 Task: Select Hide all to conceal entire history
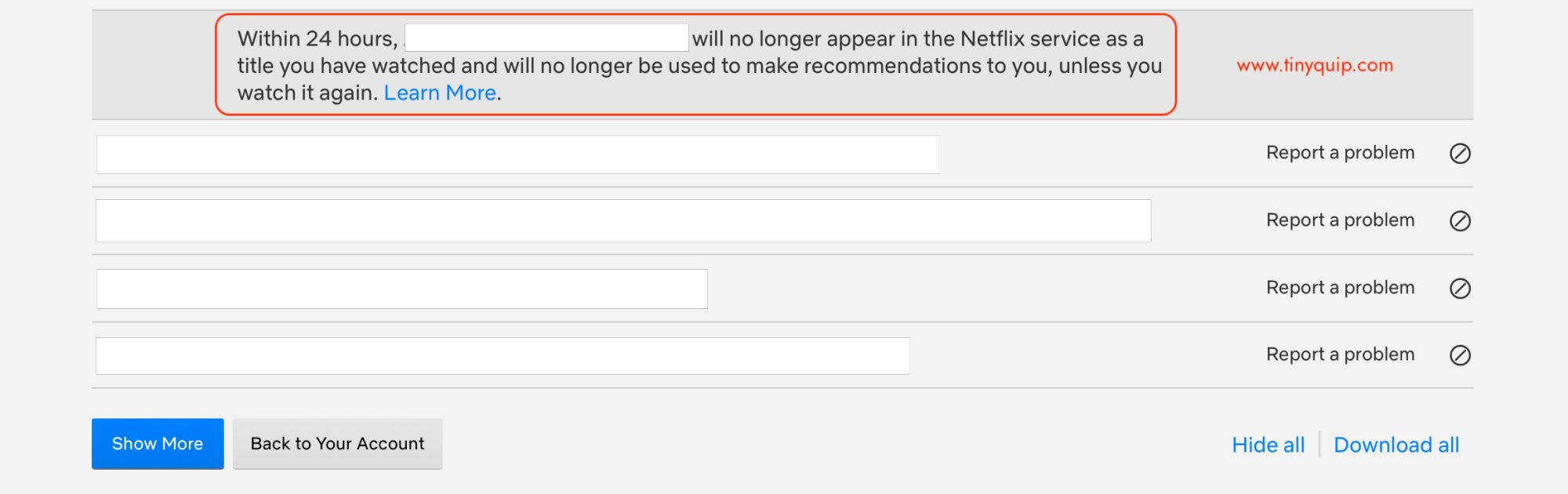[1267, 445]
